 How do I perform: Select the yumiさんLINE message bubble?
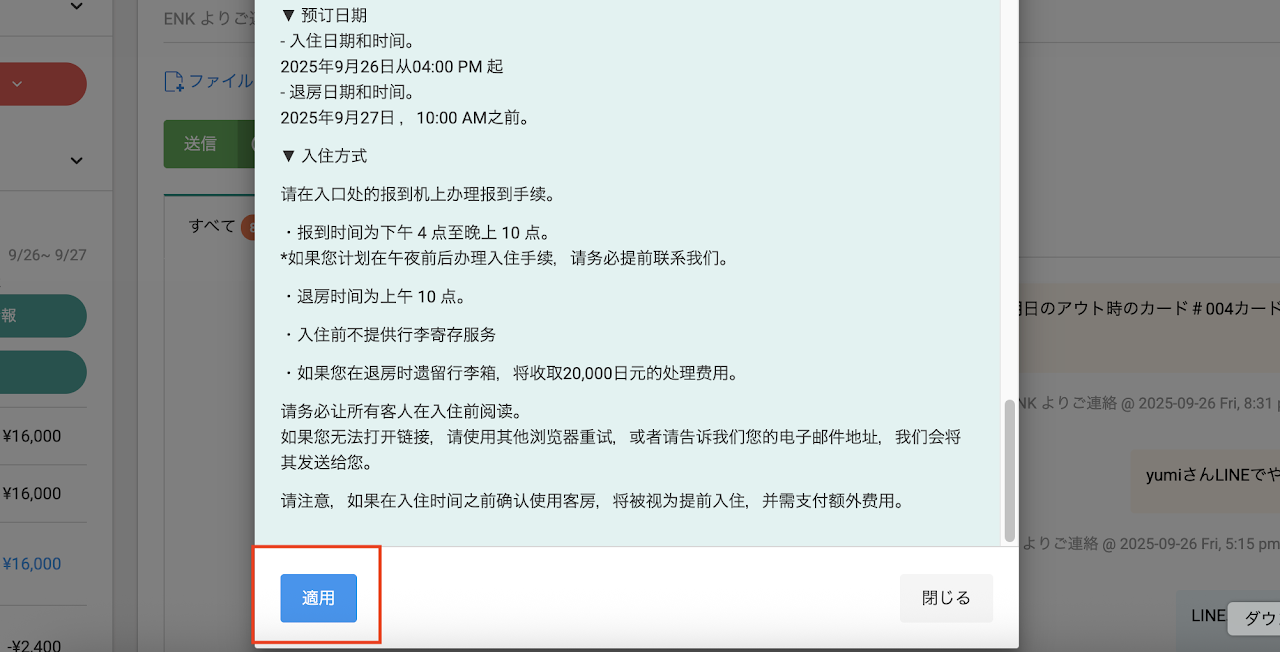[1205, 475]
